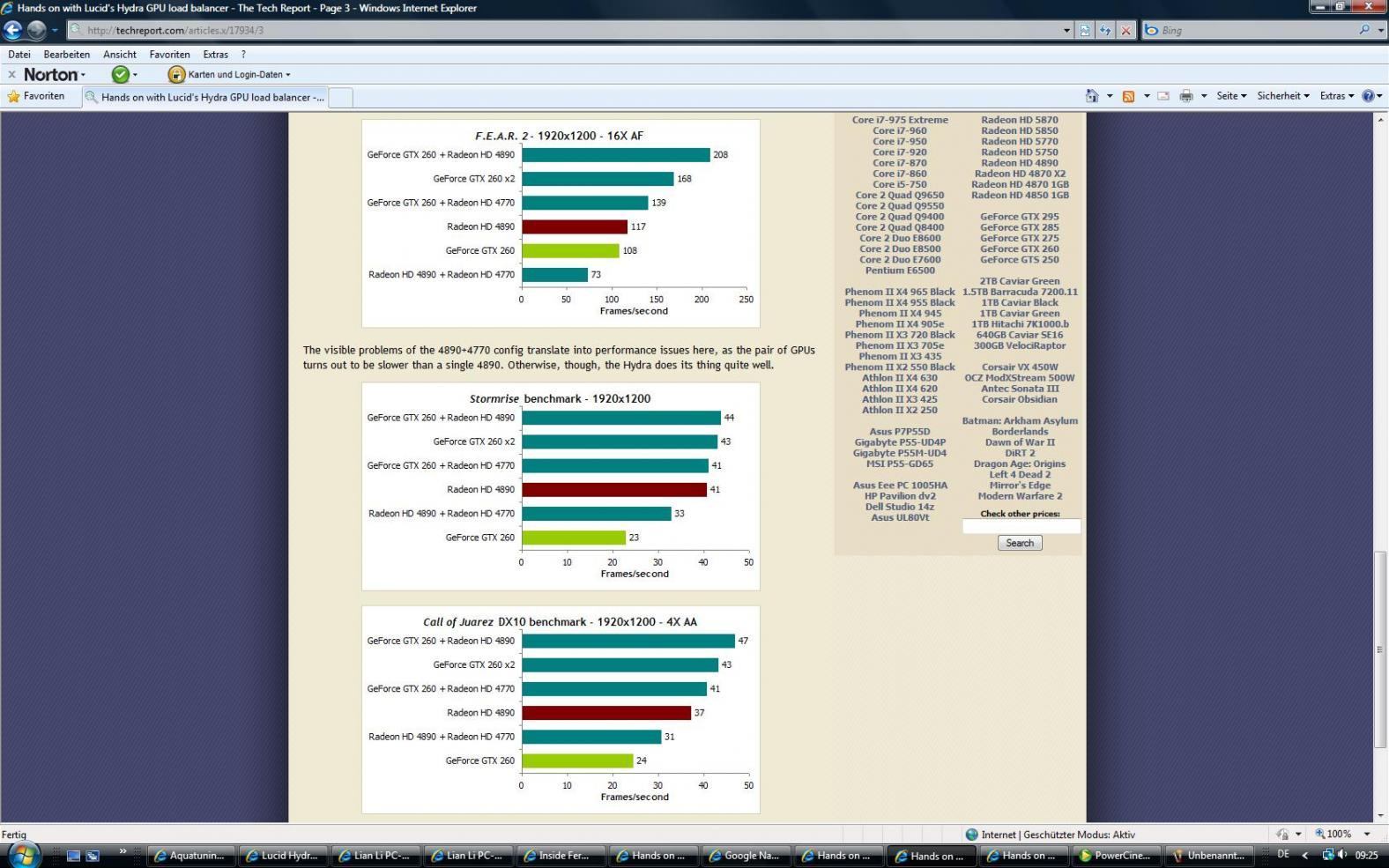This screenshot has width=1389, height=868.
Task: Go back with the Back arrow button
Action: point(12,30)
